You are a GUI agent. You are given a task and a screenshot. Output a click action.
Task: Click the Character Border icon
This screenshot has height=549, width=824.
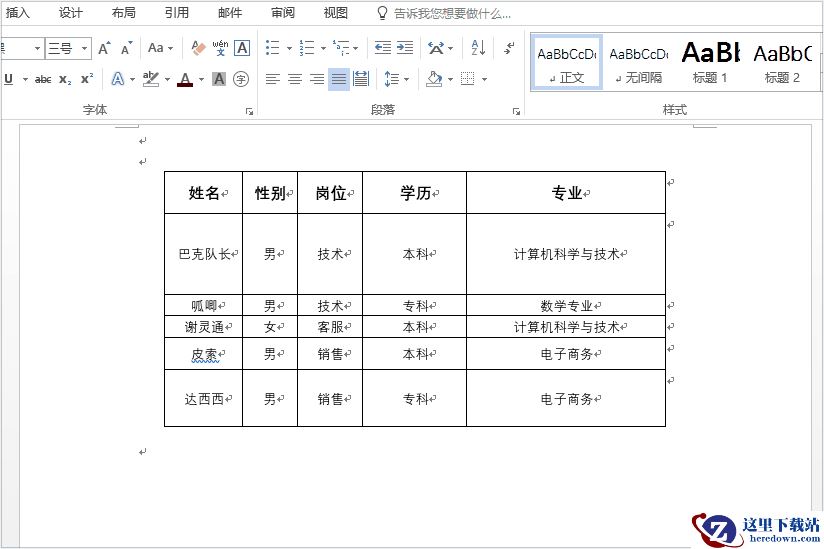click(x=242, y=48)
